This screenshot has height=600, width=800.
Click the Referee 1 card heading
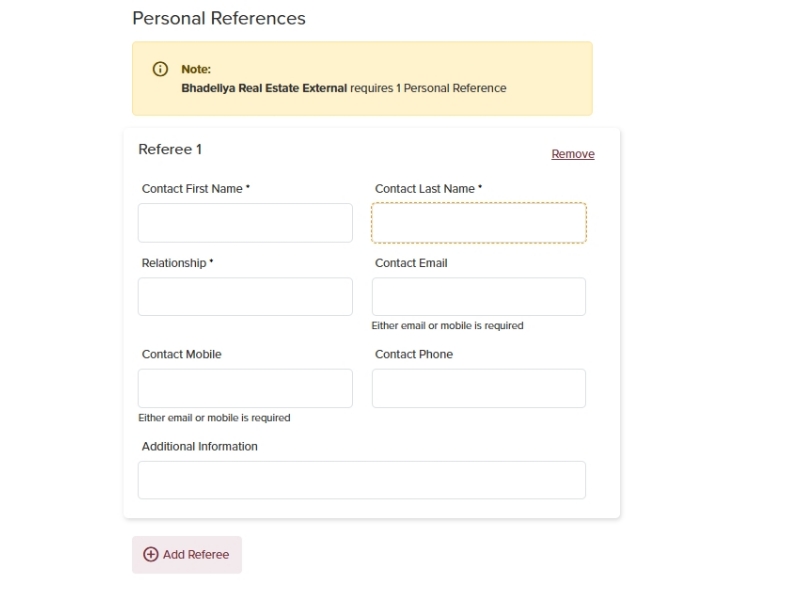click(x=170, y=149)
